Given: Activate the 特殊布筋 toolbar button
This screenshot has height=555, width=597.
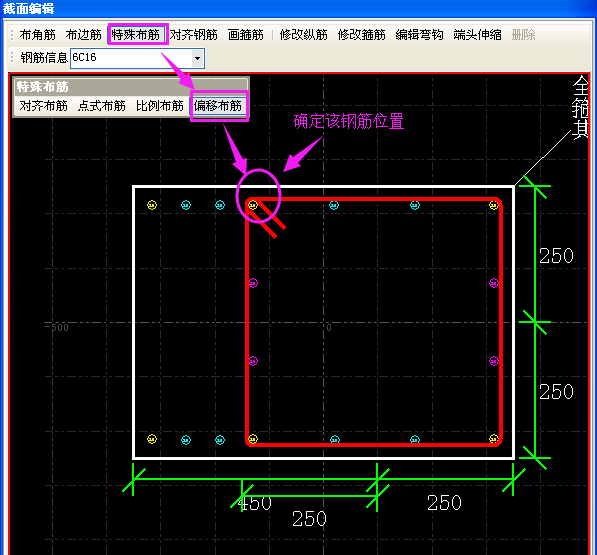Looking at the screenshot, I should (x=136, y=35).
